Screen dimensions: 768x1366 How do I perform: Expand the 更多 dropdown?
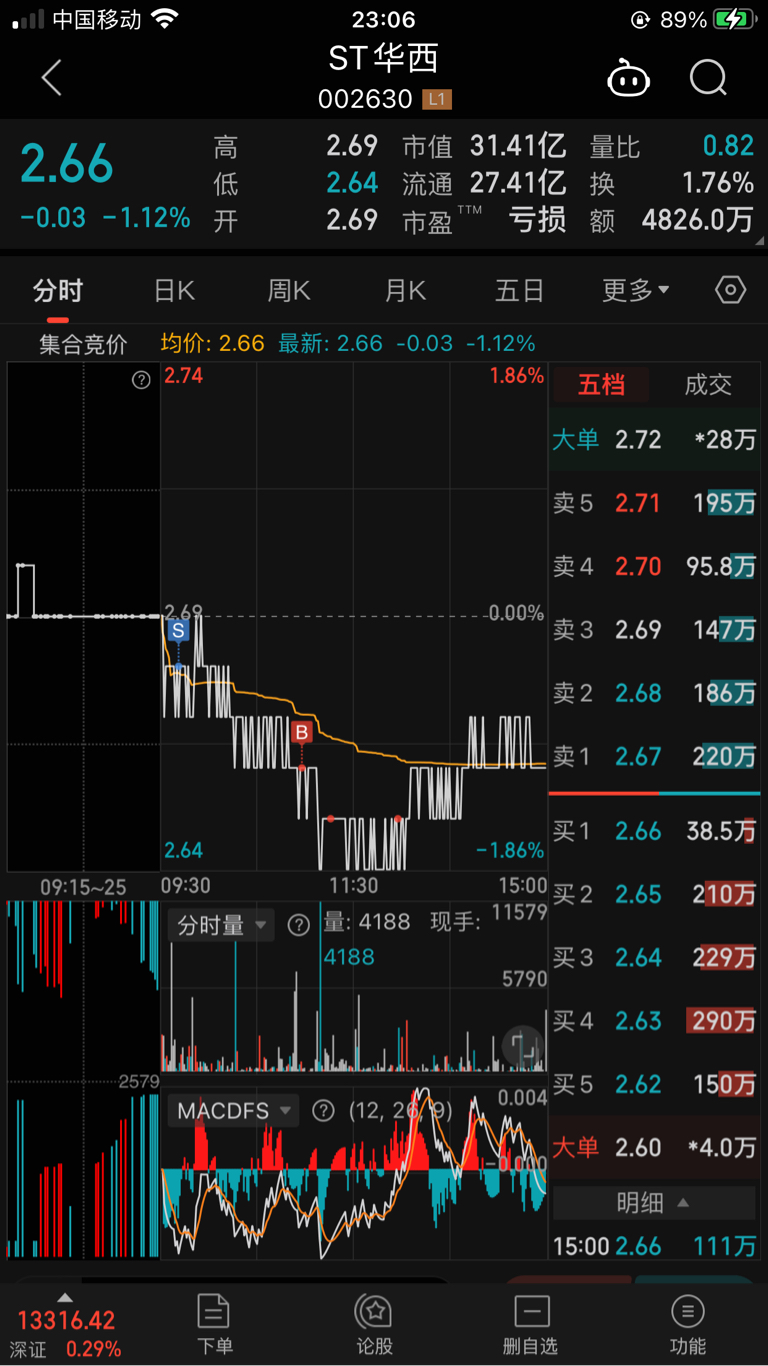636,291
